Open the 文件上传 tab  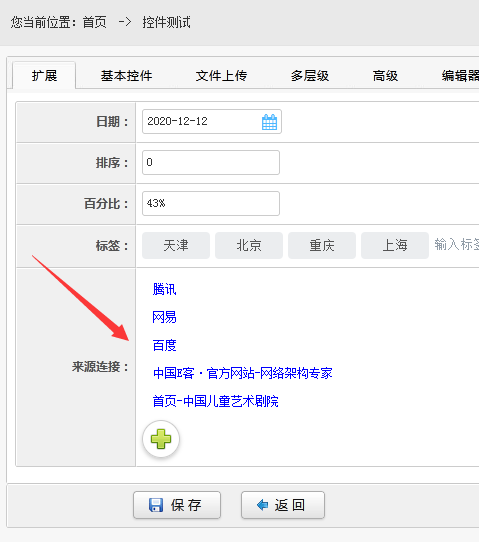pos(221,76)
